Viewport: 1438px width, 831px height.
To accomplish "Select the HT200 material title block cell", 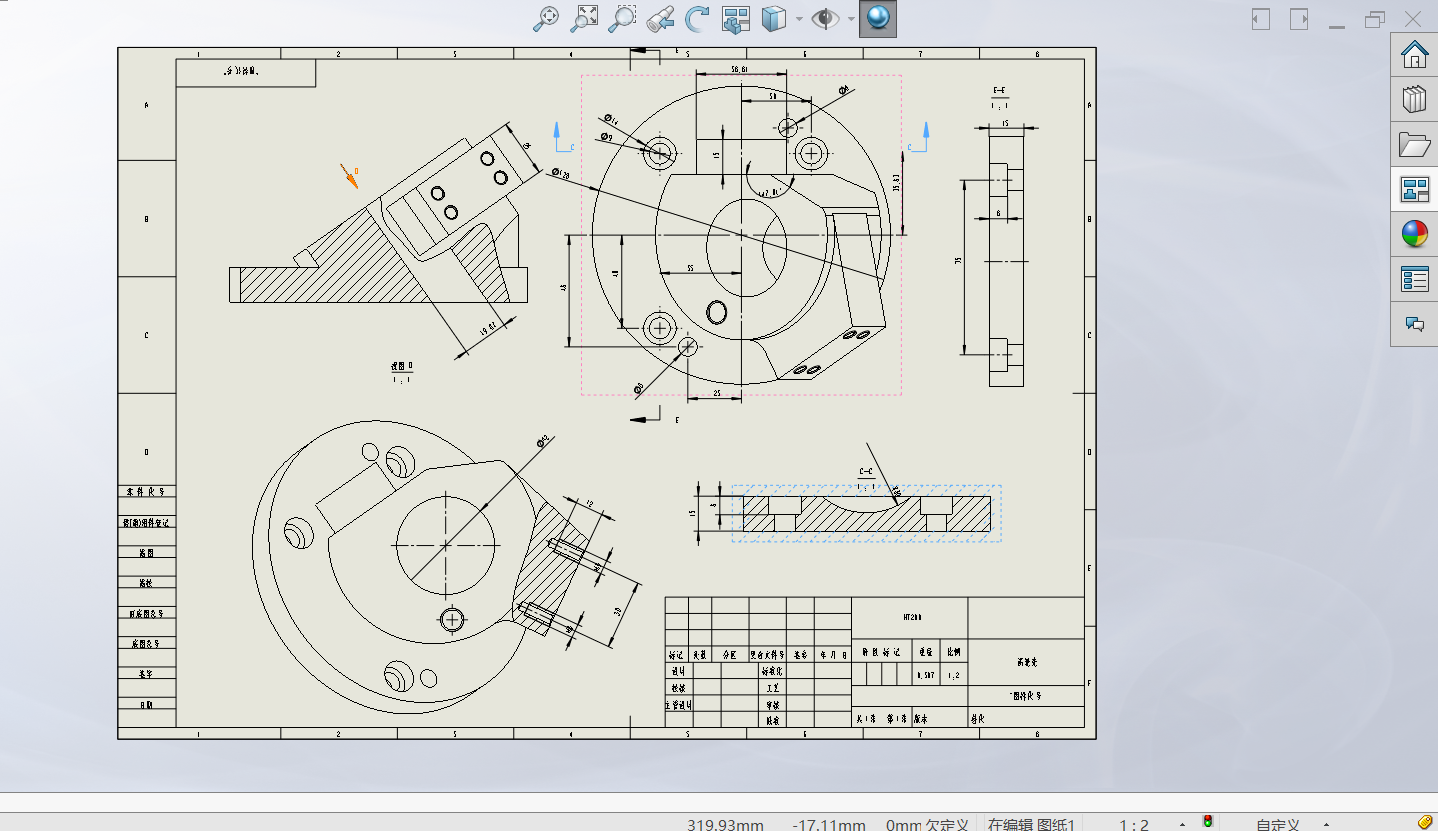I will (910, 617).
